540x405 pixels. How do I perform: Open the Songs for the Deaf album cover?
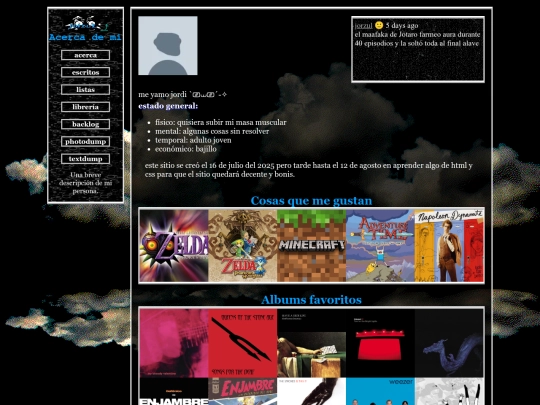242,343
